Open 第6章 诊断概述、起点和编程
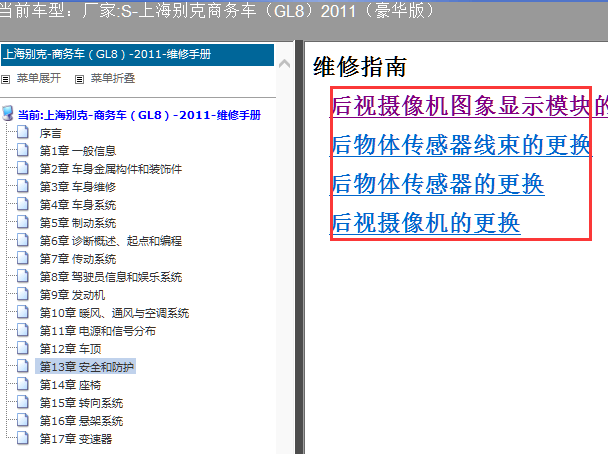Image resolution: width=608 pixels, height=454 pixels. coord(111,241)
